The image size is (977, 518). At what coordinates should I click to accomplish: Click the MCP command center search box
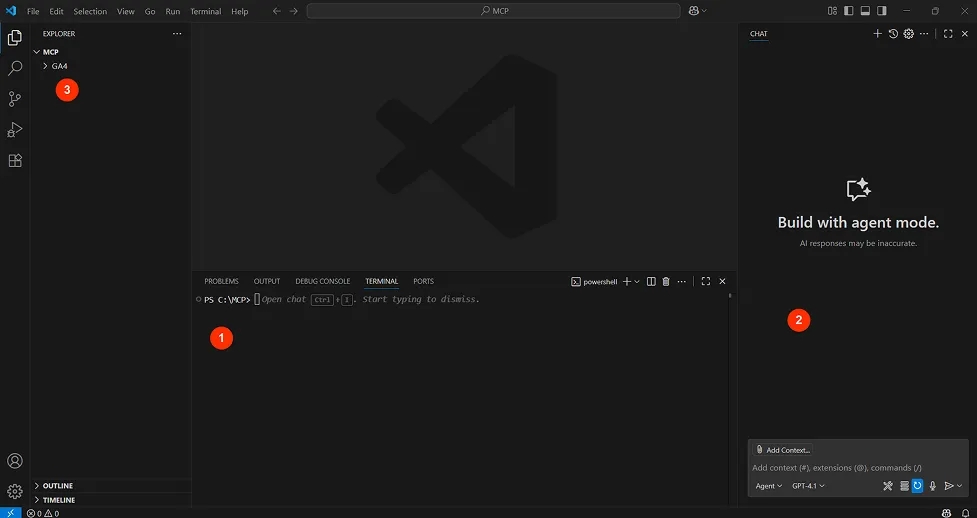(x=493, y=11)
